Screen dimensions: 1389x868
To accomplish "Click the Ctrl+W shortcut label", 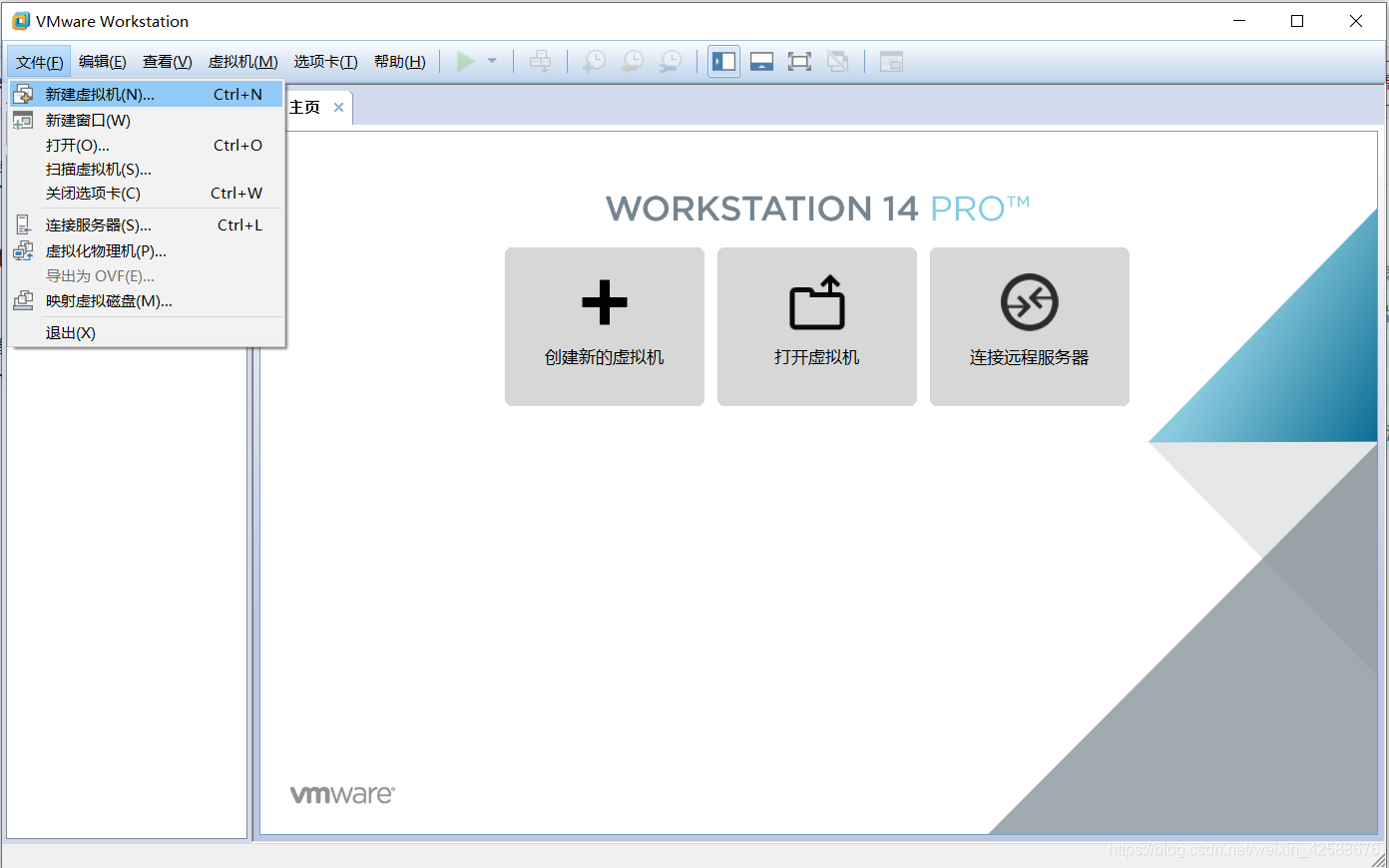I will click(x=236, y=194).
